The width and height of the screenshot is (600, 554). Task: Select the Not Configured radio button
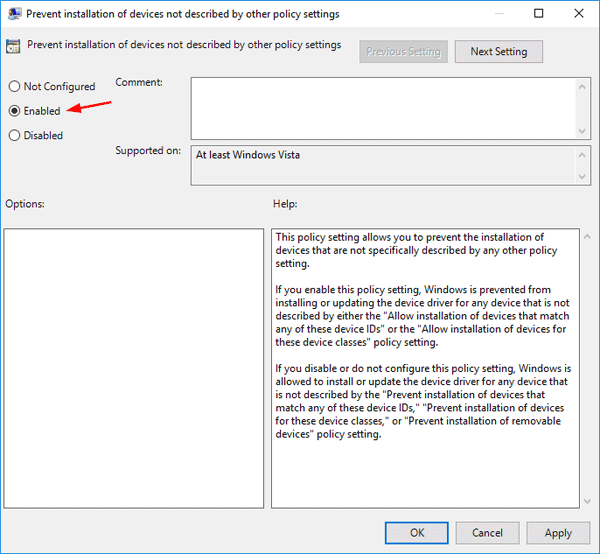tap(14, 87)
